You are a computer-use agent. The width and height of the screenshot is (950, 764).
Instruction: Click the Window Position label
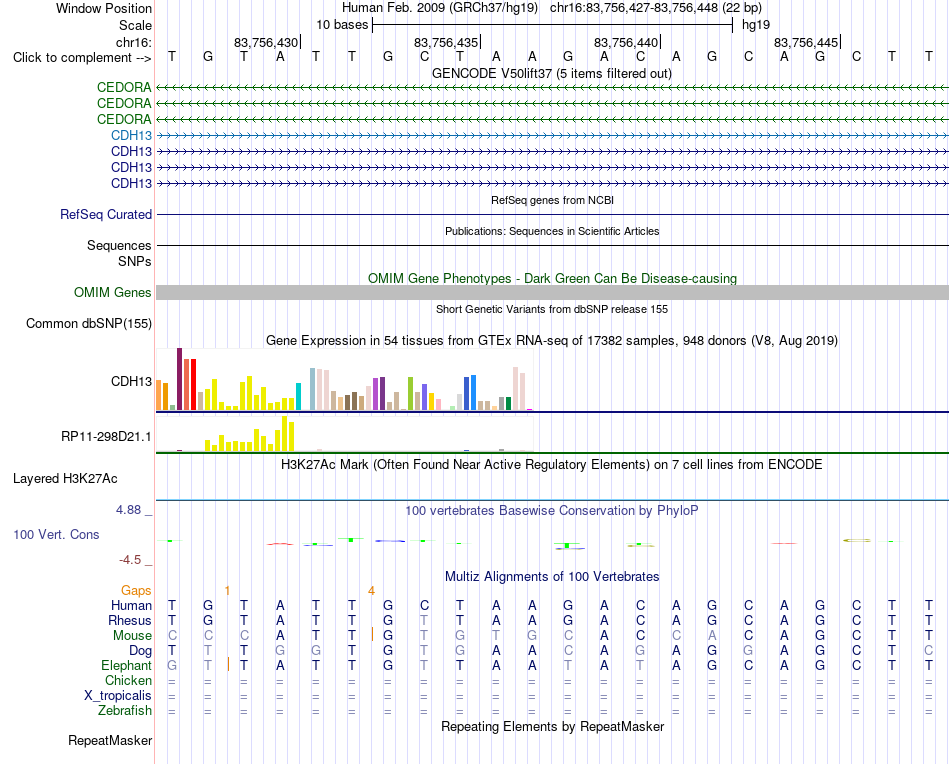coord(104,8)
